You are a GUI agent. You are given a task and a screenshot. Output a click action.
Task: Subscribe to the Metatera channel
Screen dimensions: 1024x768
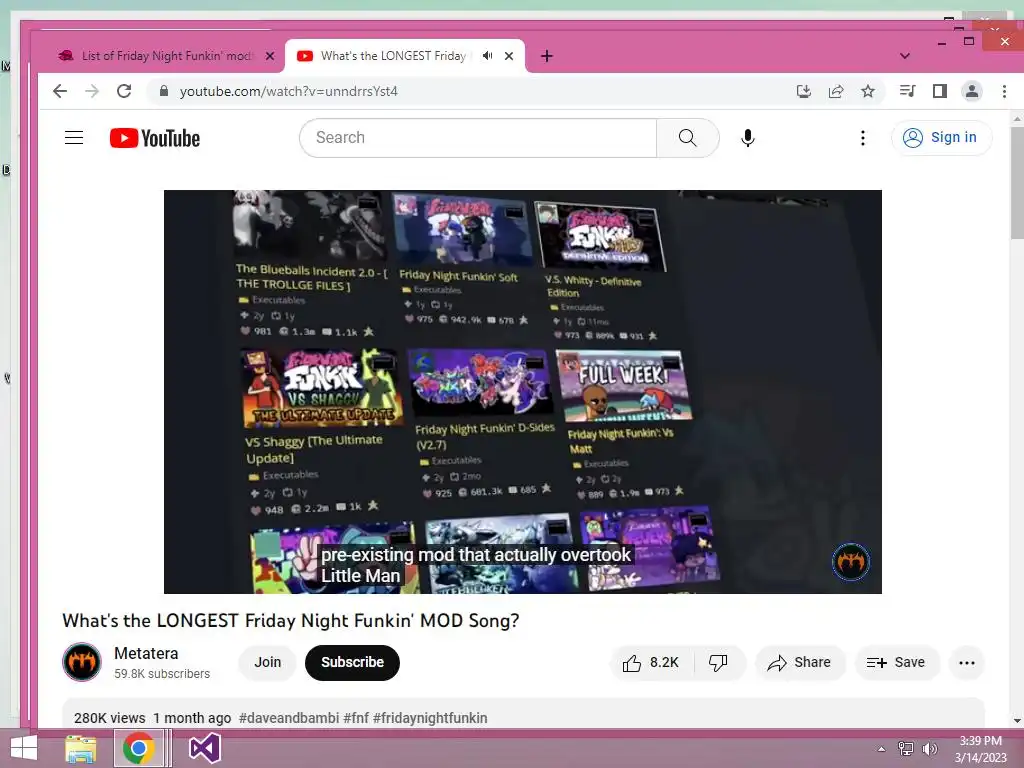coord(352,662)
